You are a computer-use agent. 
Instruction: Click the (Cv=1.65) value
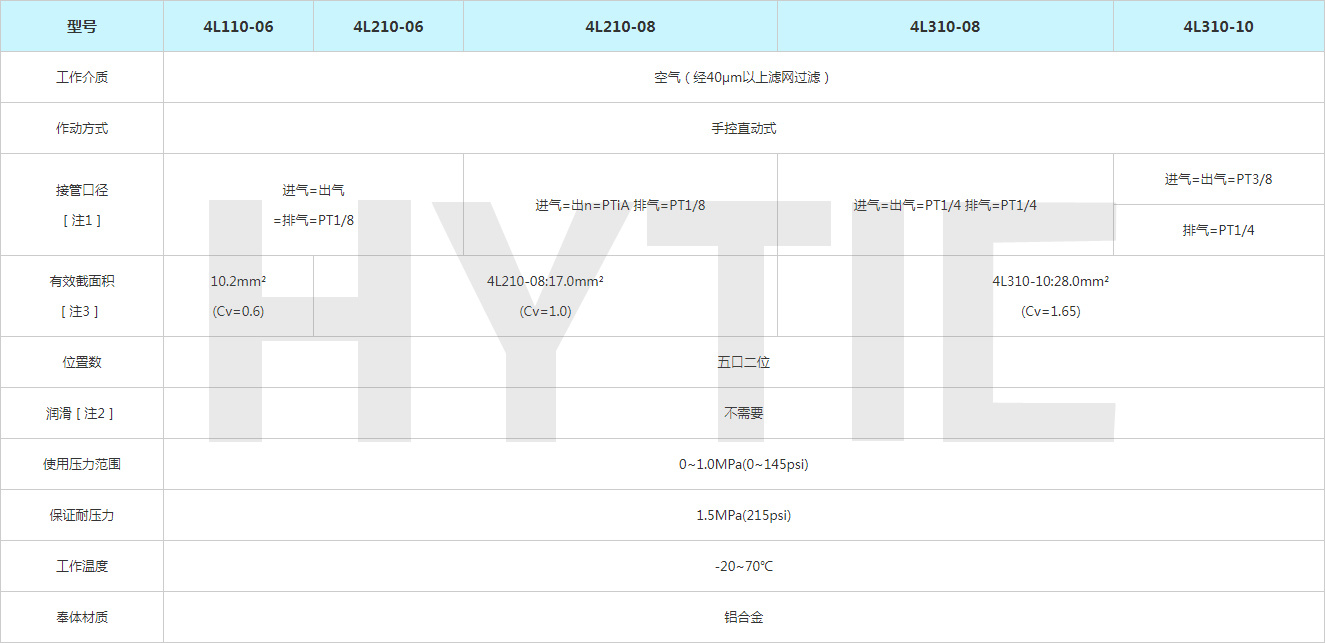tap(1051, 311)
